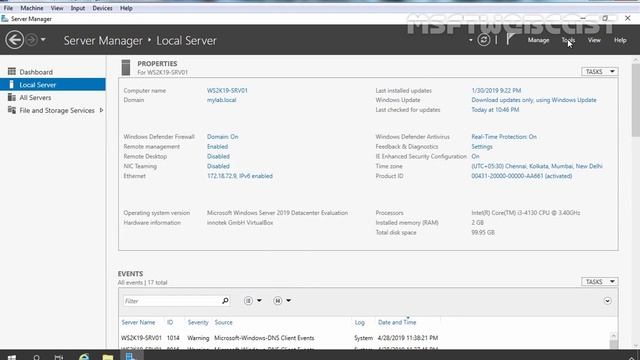Click the events Filter input field
Image resolution: width=640 pixels, height=360 pixels.
[x=171, y=301]
